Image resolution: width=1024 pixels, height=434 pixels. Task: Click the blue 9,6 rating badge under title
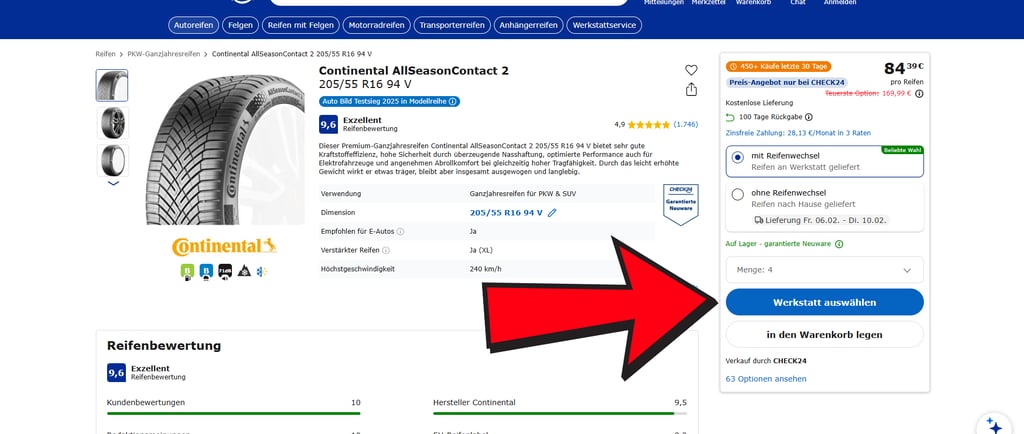pos(328,124)
